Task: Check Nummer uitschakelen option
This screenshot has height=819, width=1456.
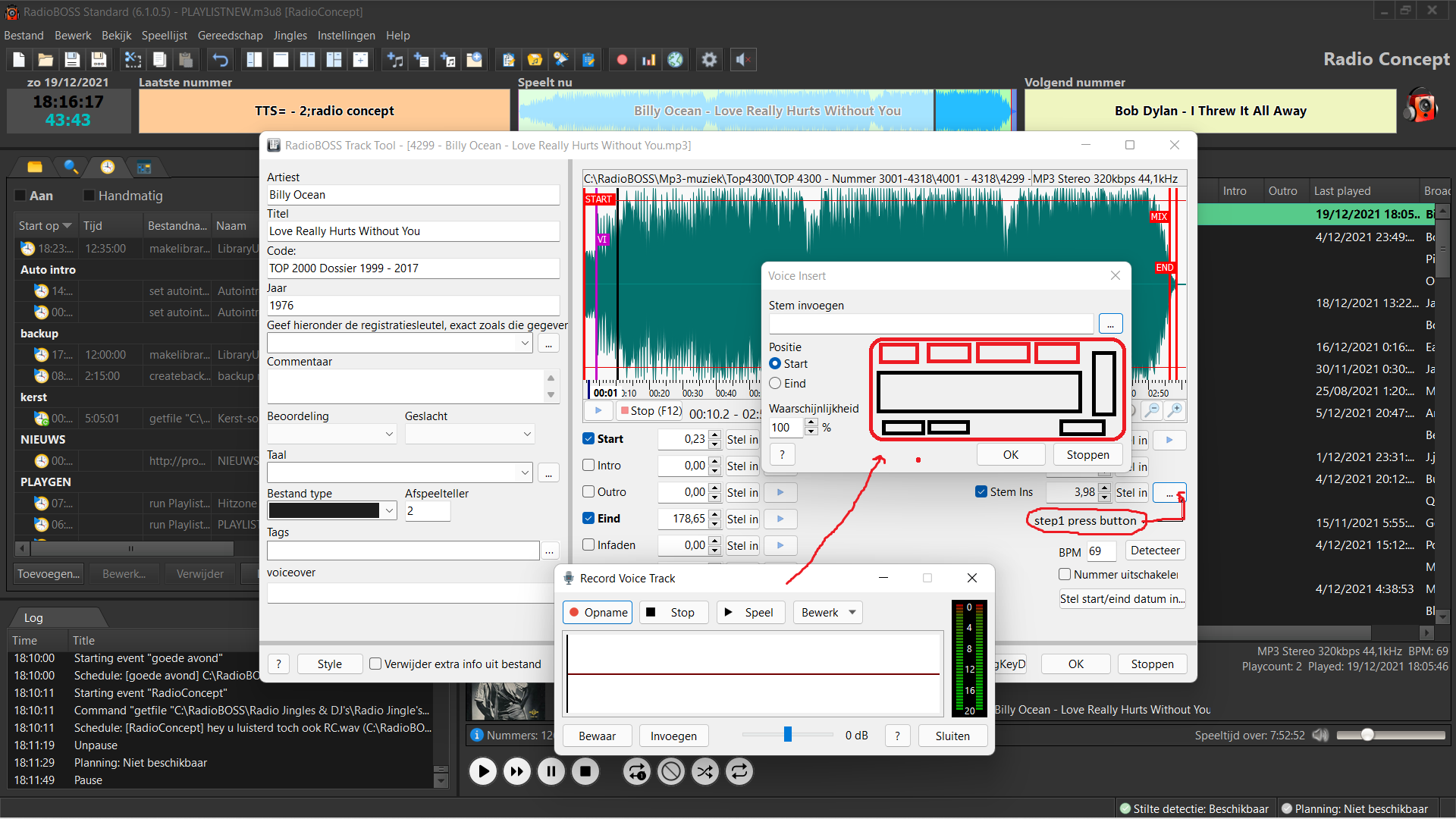Action: [x=1065, y=574]
